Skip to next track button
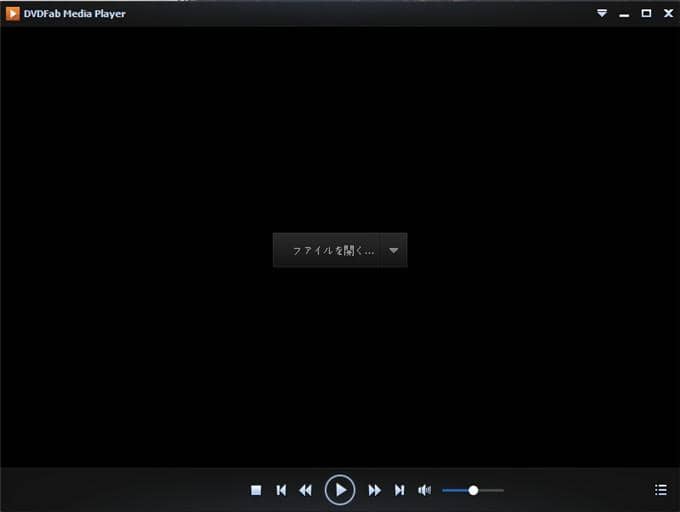 tap(399, 490)
